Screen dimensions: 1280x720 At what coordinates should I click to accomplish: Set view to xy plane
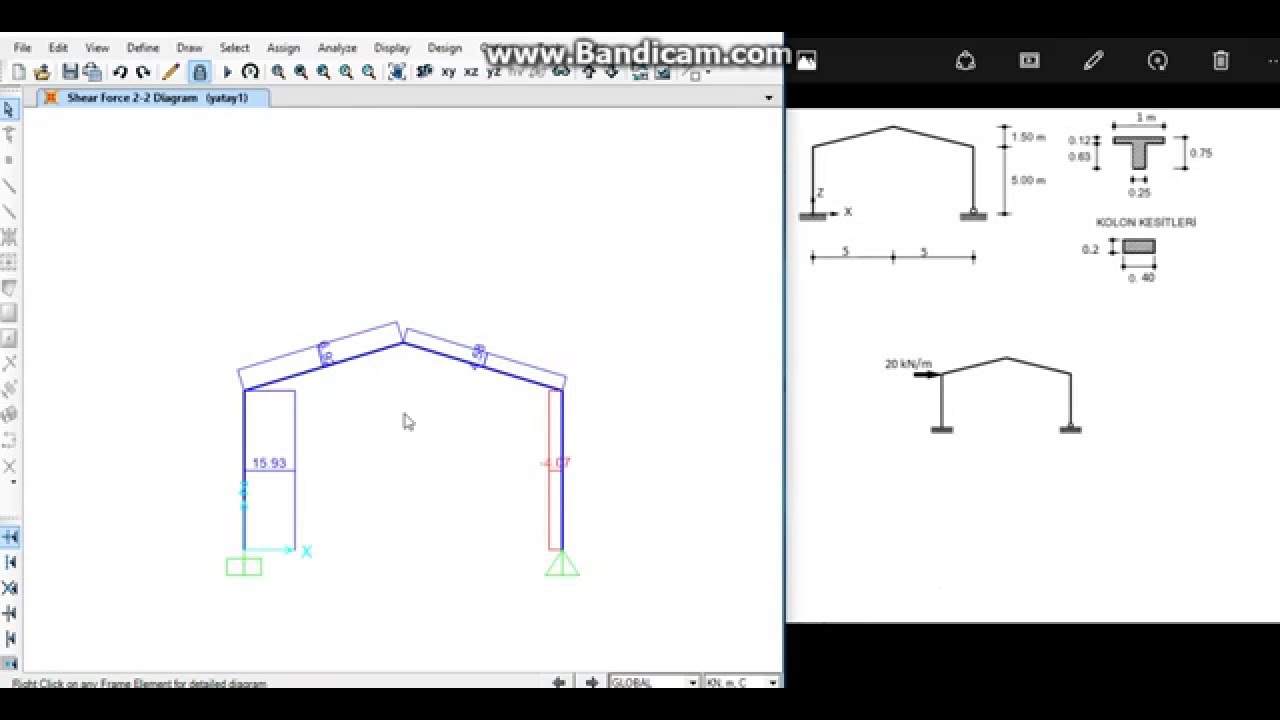(x=448, y=72)
